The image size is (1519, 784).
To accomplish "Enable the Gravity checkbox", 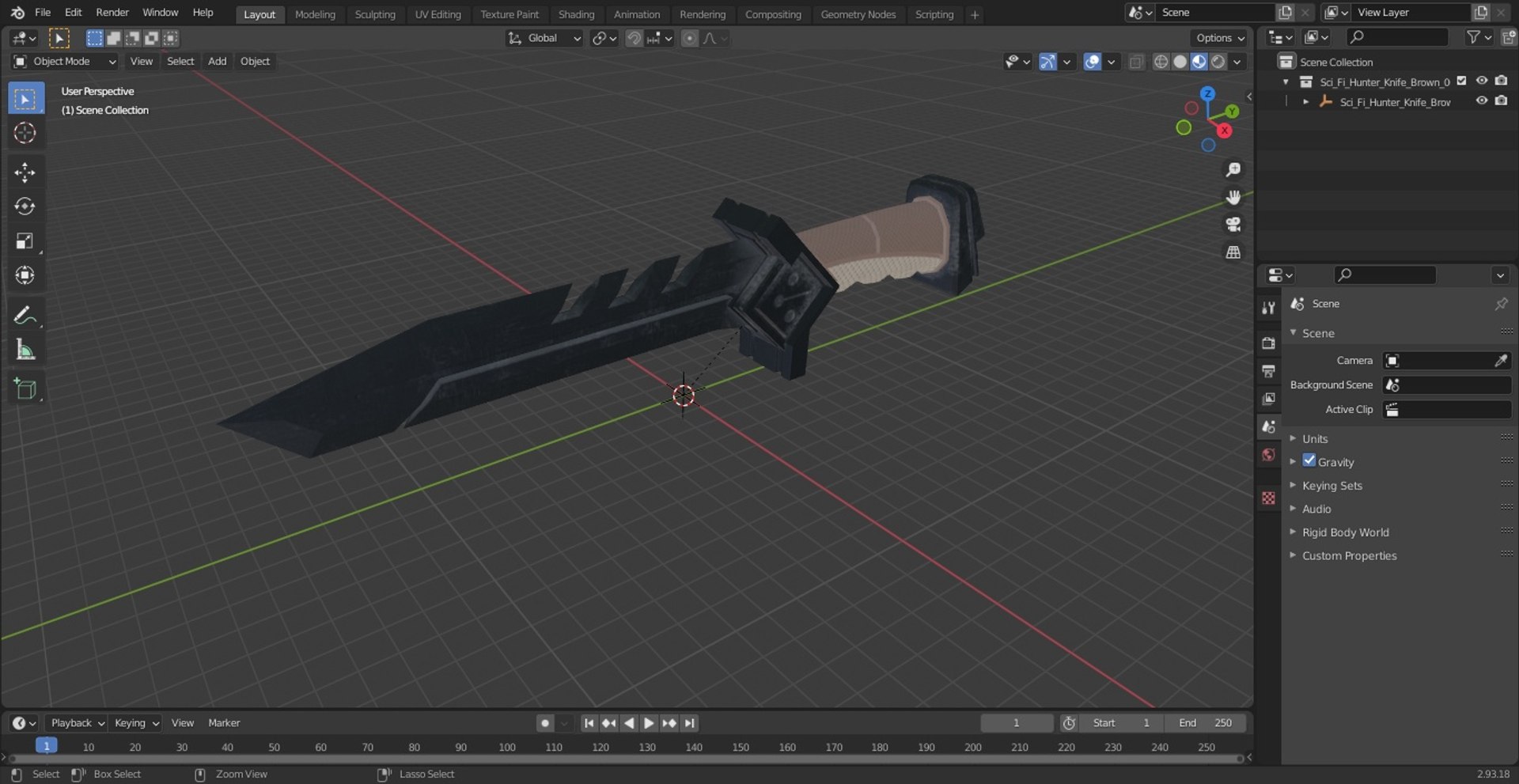I will 1309,460.
